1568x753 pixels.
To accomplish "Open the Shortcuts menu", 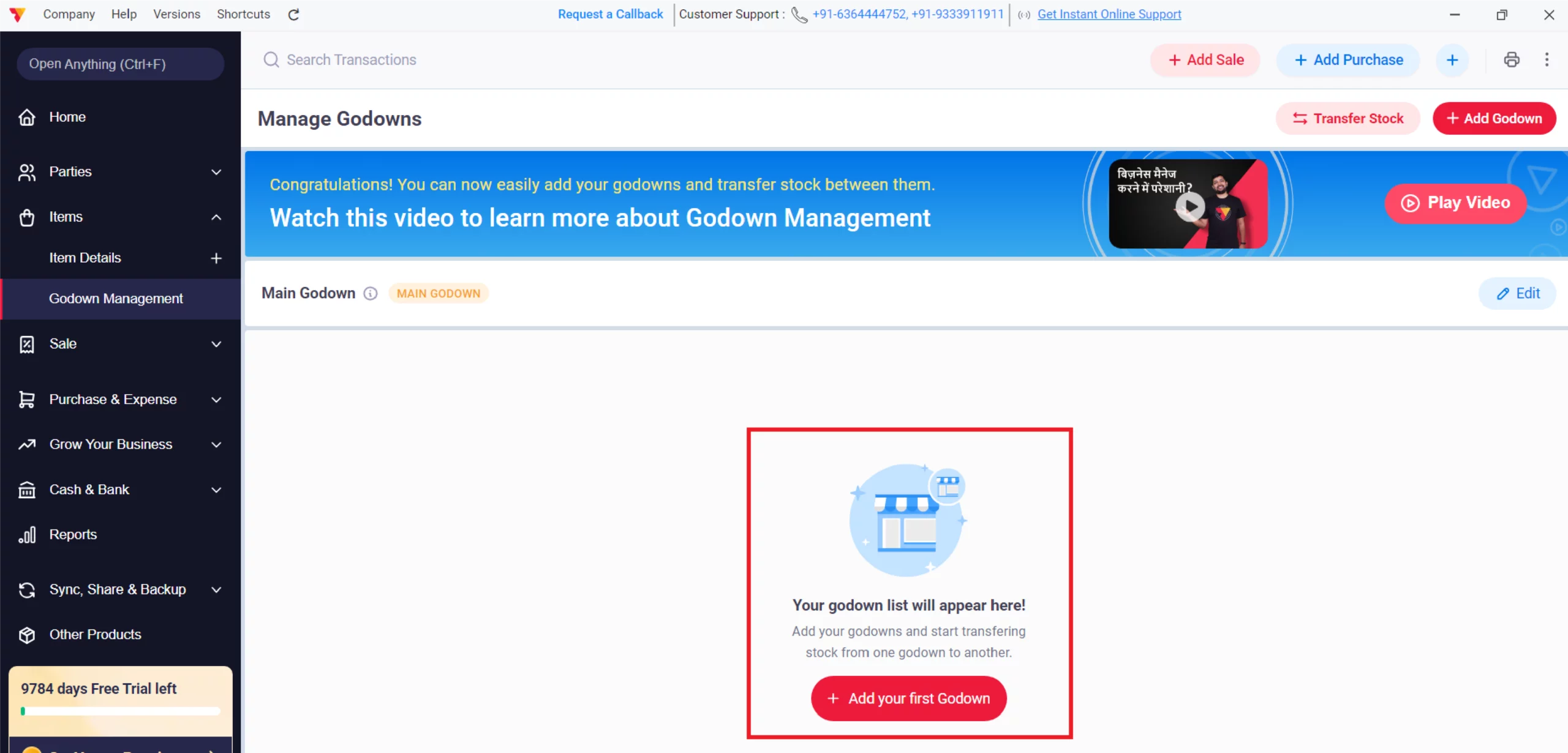I will (x=243, y=14).
